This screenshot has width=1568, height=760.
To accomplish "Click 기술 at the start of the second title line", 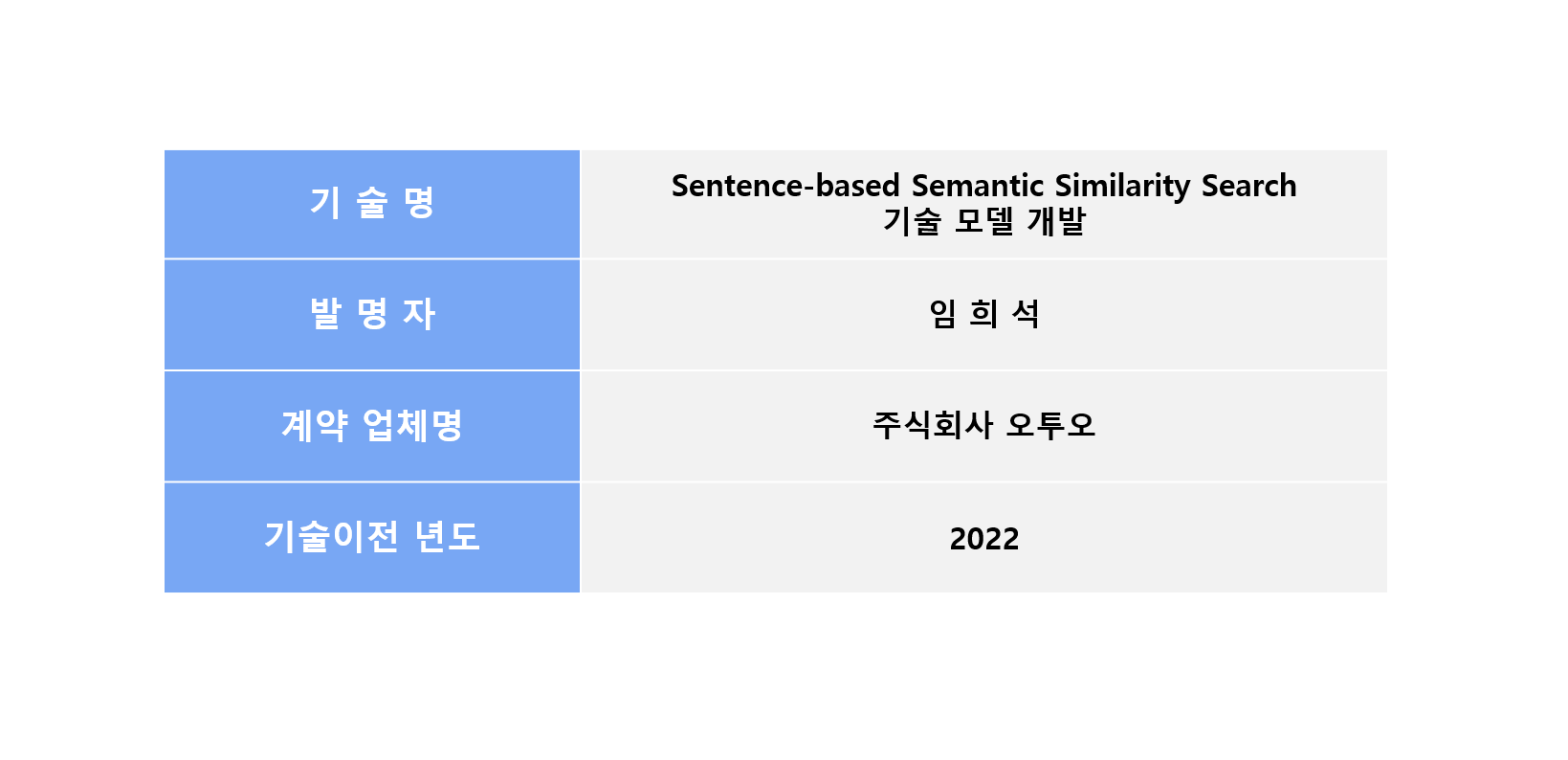I will [x=912, y=222].
